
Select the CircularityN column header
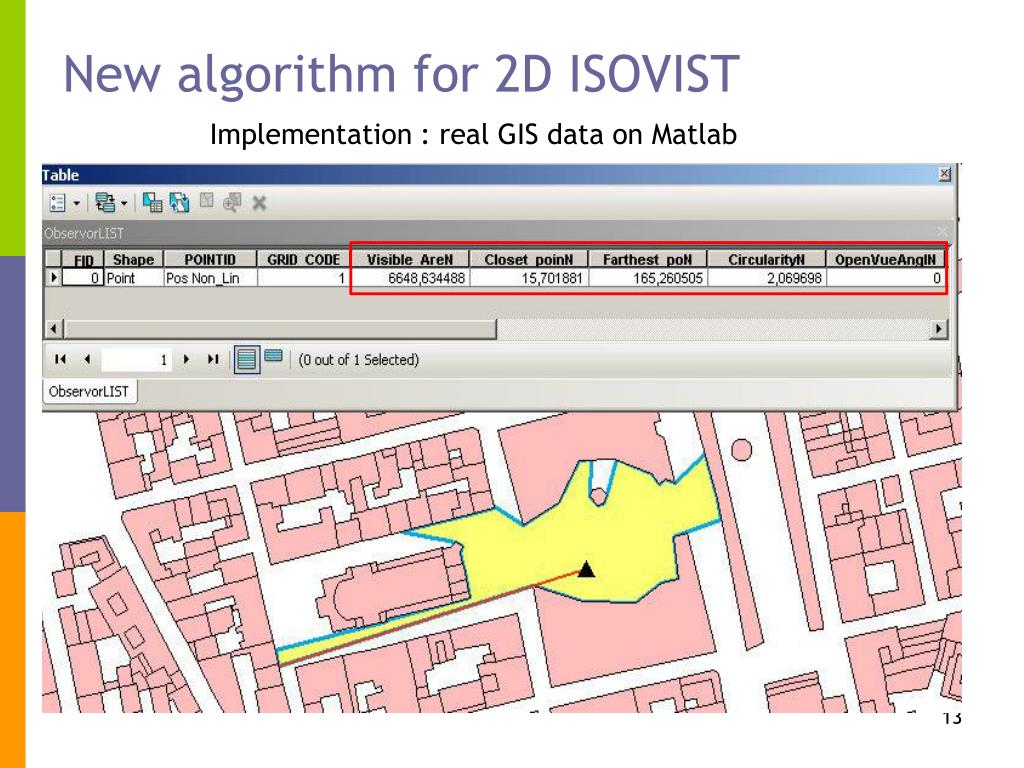(x=766, y=260)
